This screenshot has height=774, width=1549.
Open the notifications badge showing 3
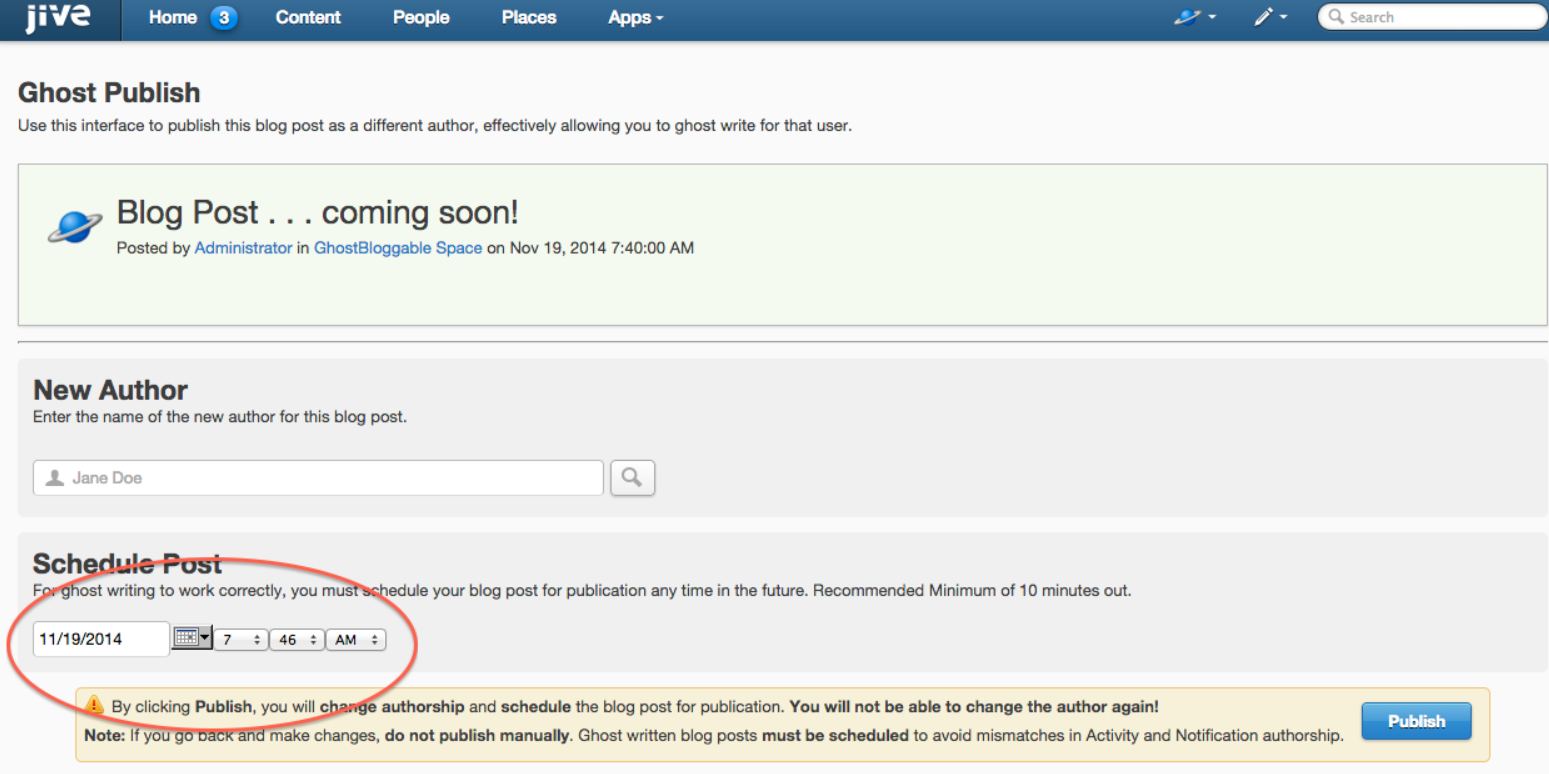[x=223, y=18]
